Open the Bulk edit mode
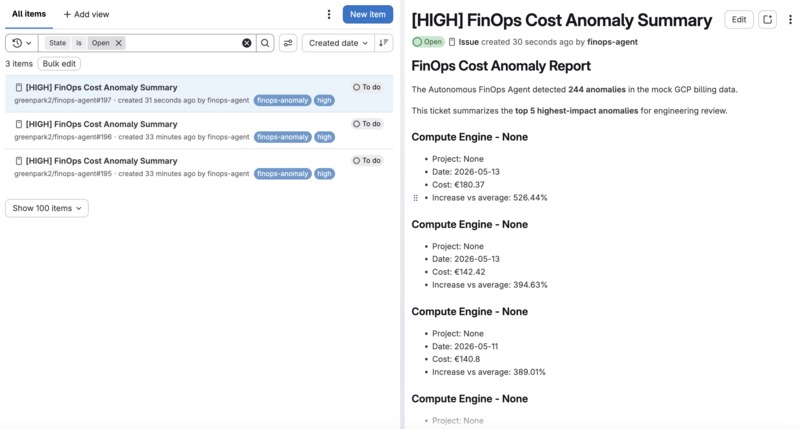Viewport: 806px width, 429px height. (x=59, y=64)
